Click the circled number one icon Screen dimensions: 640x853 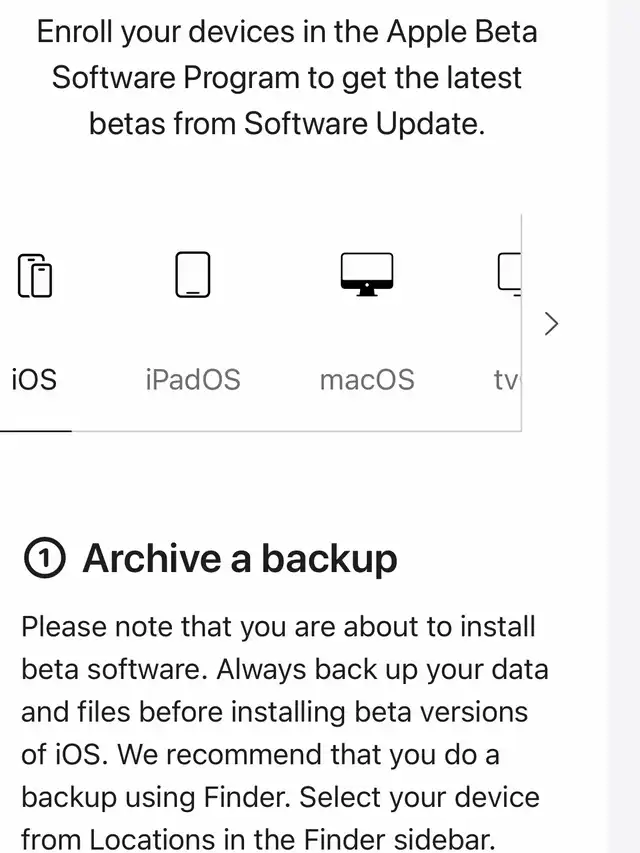(44, 559)
